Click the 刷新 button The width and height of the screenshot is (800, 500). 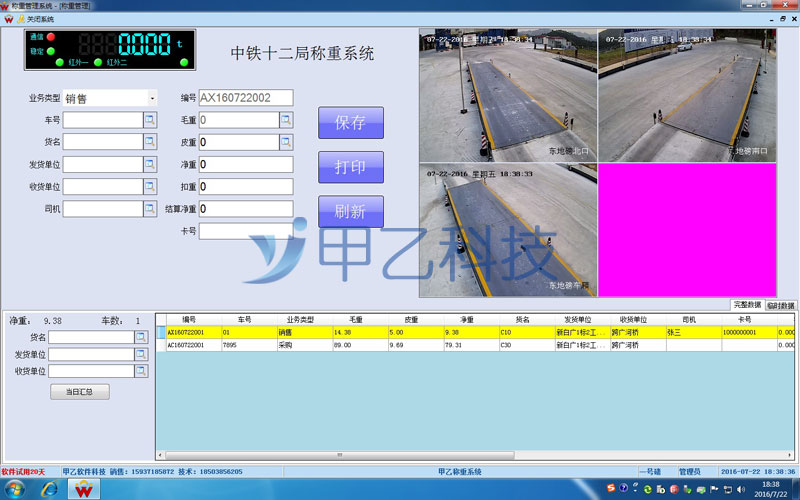click(350, 212)
